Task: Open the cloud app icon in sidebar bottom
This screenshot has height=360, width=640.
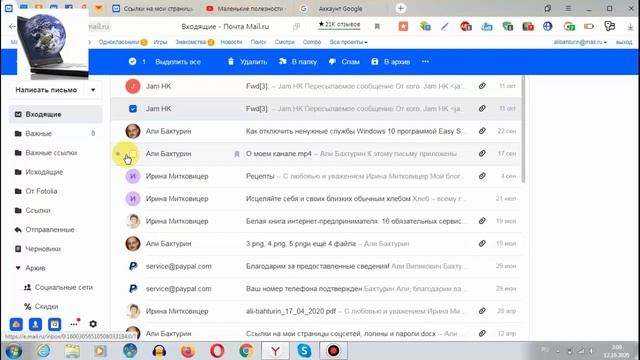Action: pyautogui.click(x=16, y=324)
